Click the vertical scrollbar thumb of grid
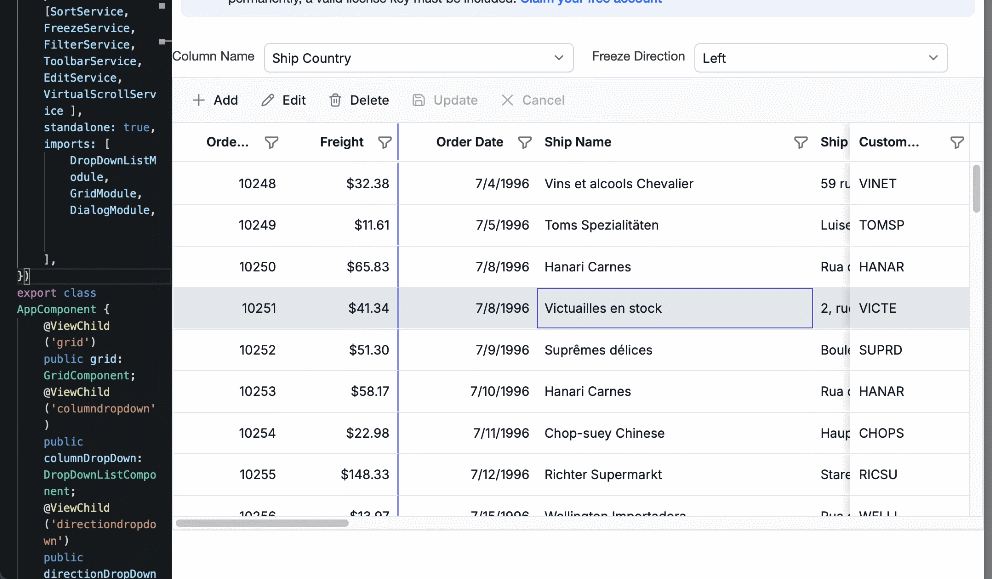 (x=977, y=188)
